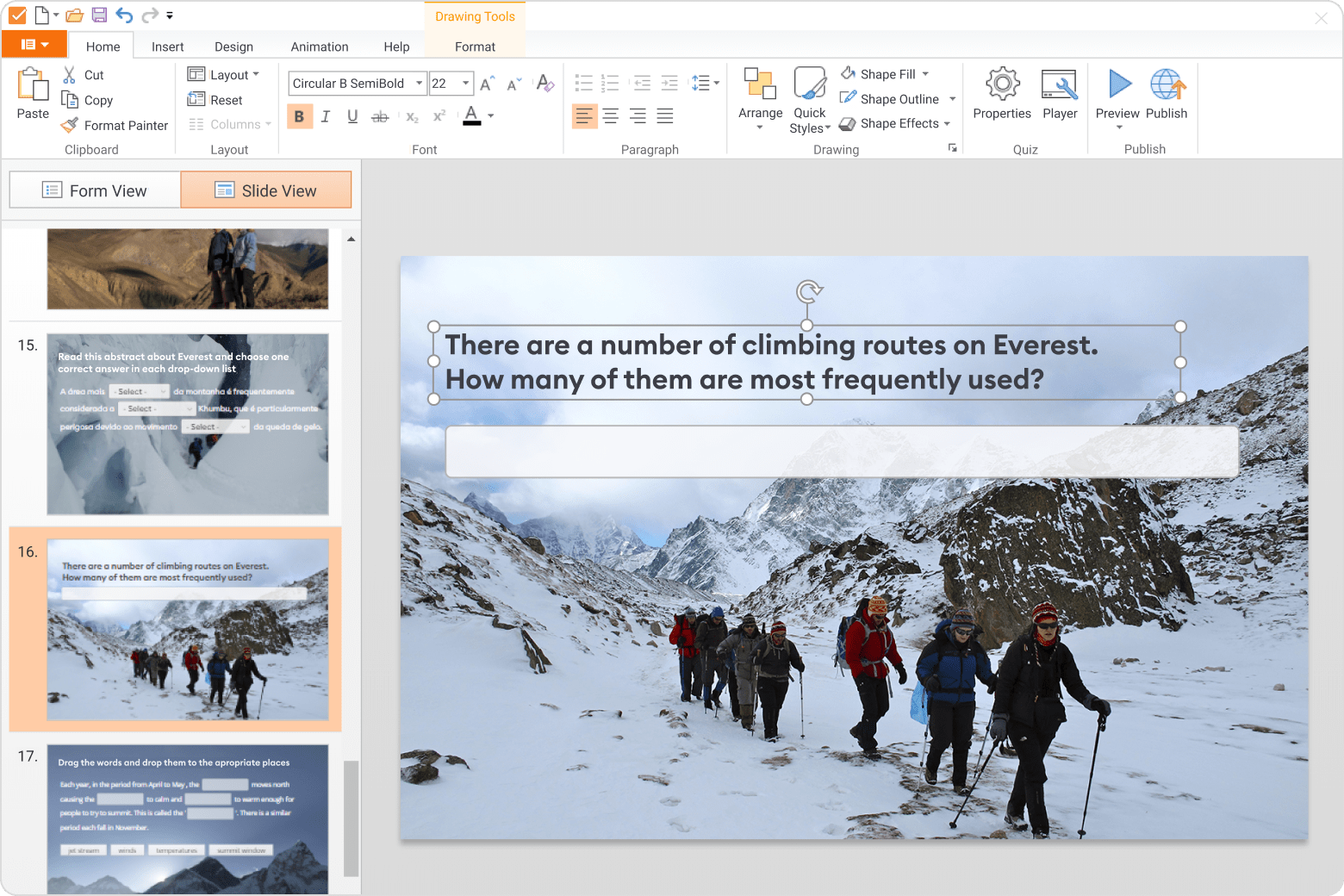Open the font color picker
This screenshot has width=1344, height=896.
(x=490, y=115)
